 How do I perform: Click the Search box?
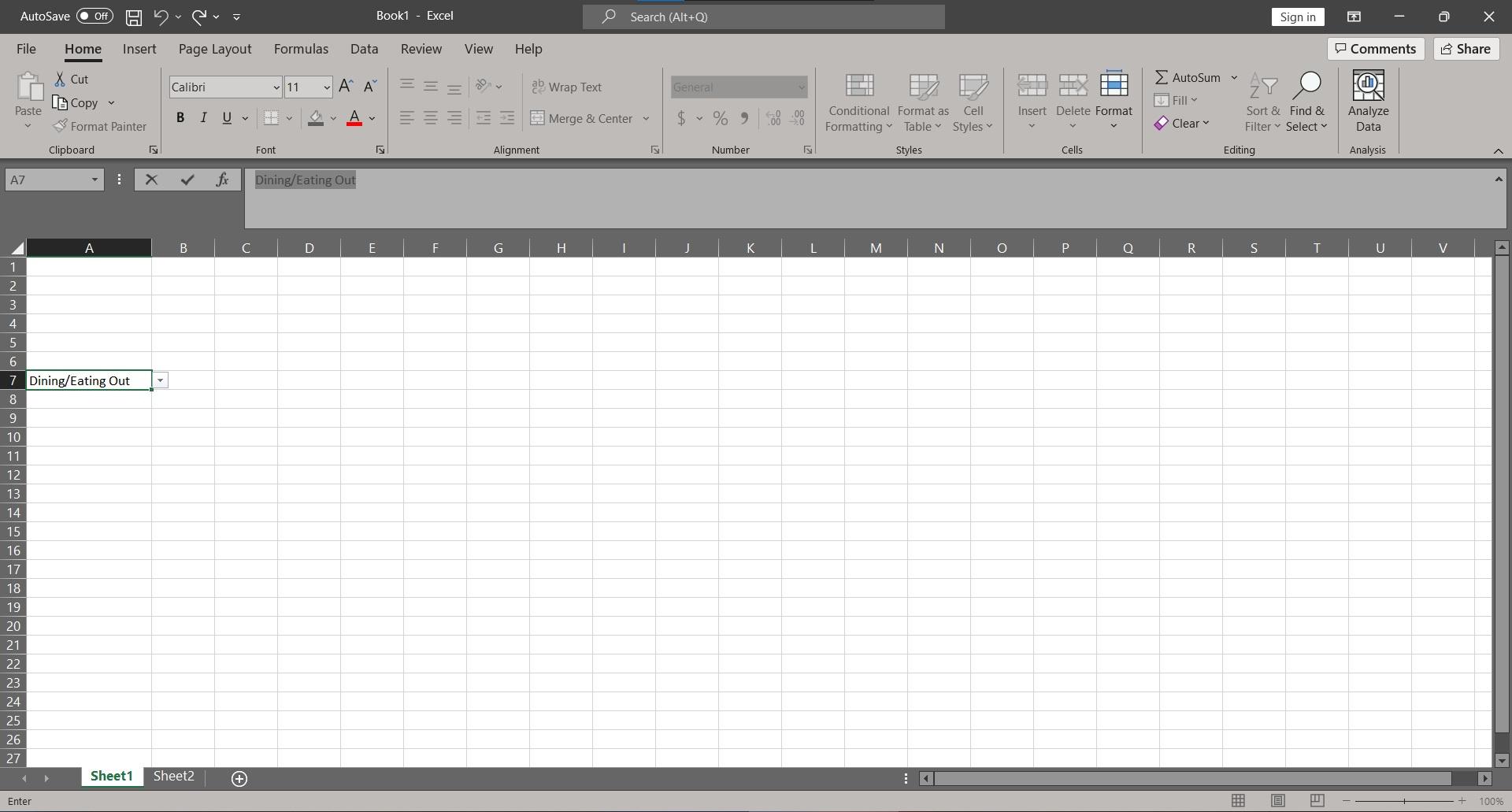click(x=763, y=17)
